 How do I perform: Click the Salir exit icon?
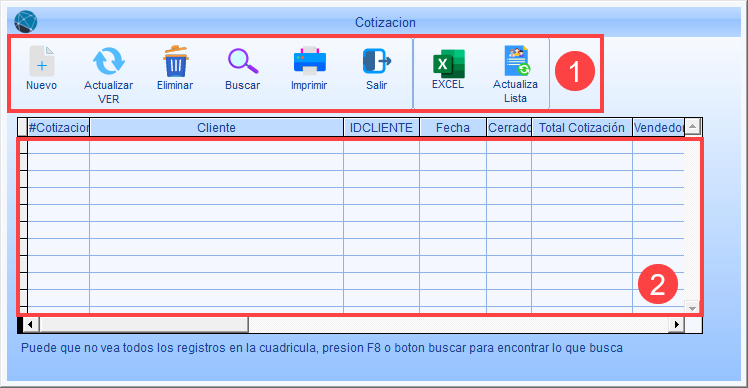[376, 61]
